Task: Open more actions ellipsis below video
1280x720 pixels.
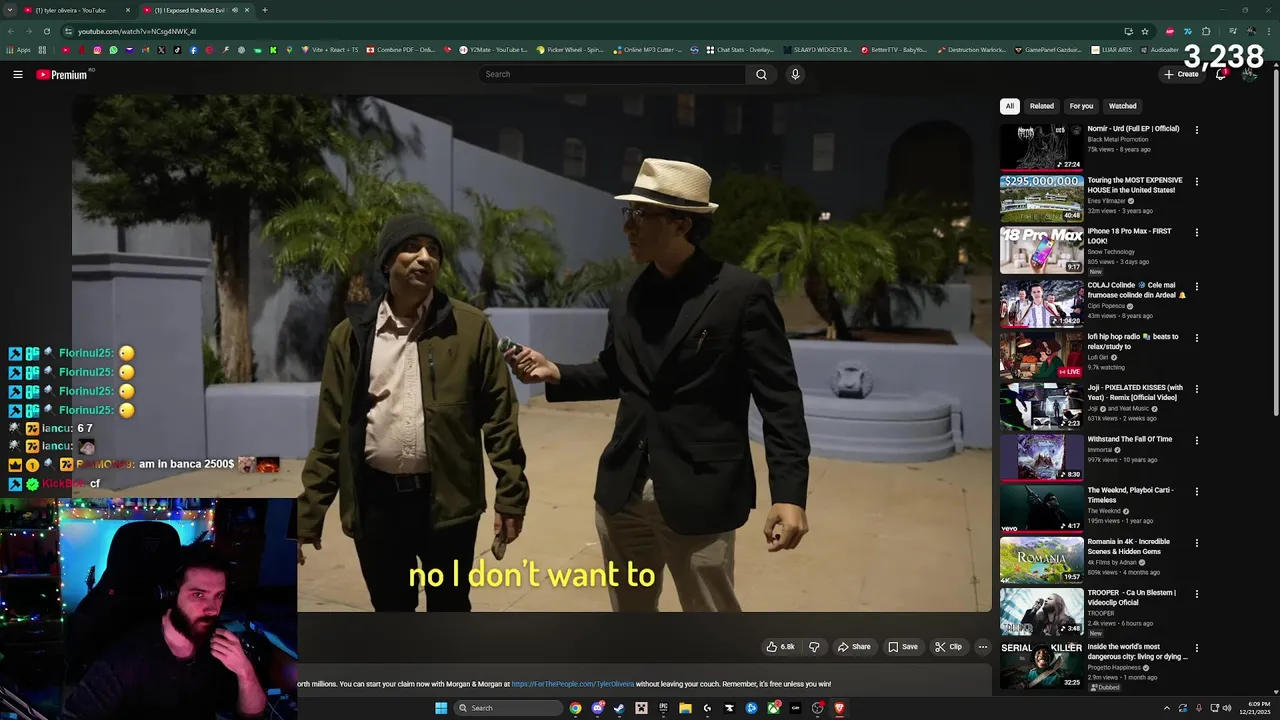Action: pyautogui.click(x=982, y=647)
